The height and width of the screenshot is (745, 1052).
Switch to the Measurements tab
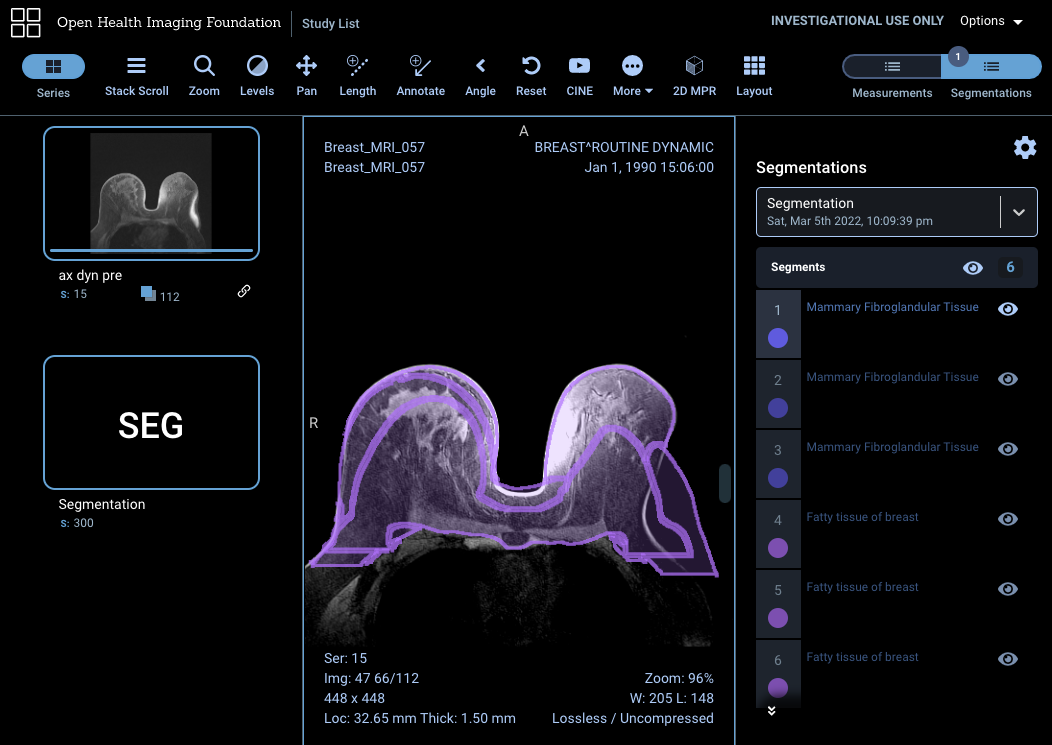pyautogui.click(x=889, y=66)
